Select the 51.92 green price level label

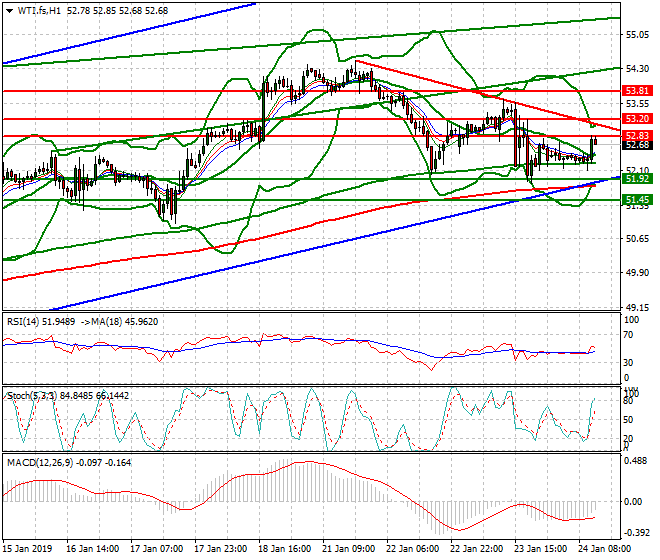click(x=637, y=179)
